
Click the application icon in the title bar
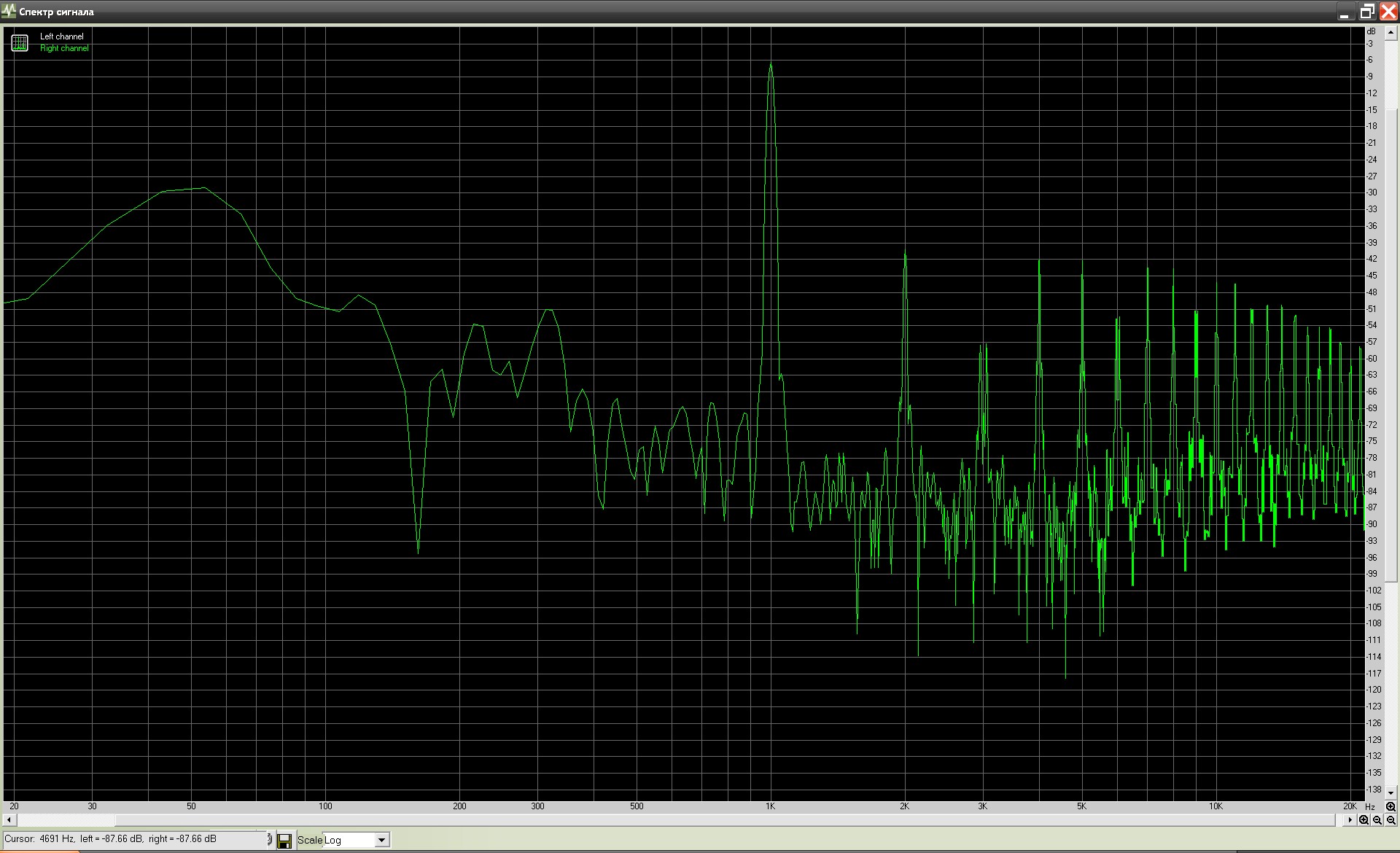pyautogui.click(x=9, y=11)
